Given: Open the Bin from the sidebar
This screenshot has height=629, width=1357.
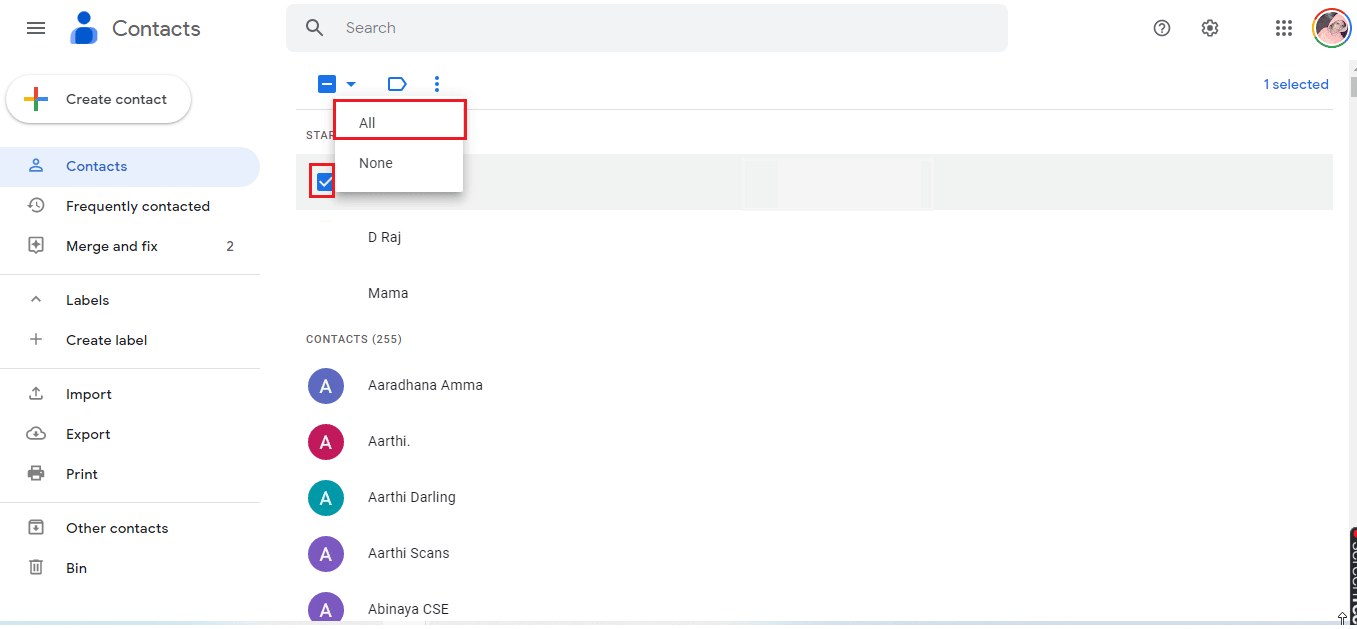Looking at the screenshot, I should click(x=76, y=568).
